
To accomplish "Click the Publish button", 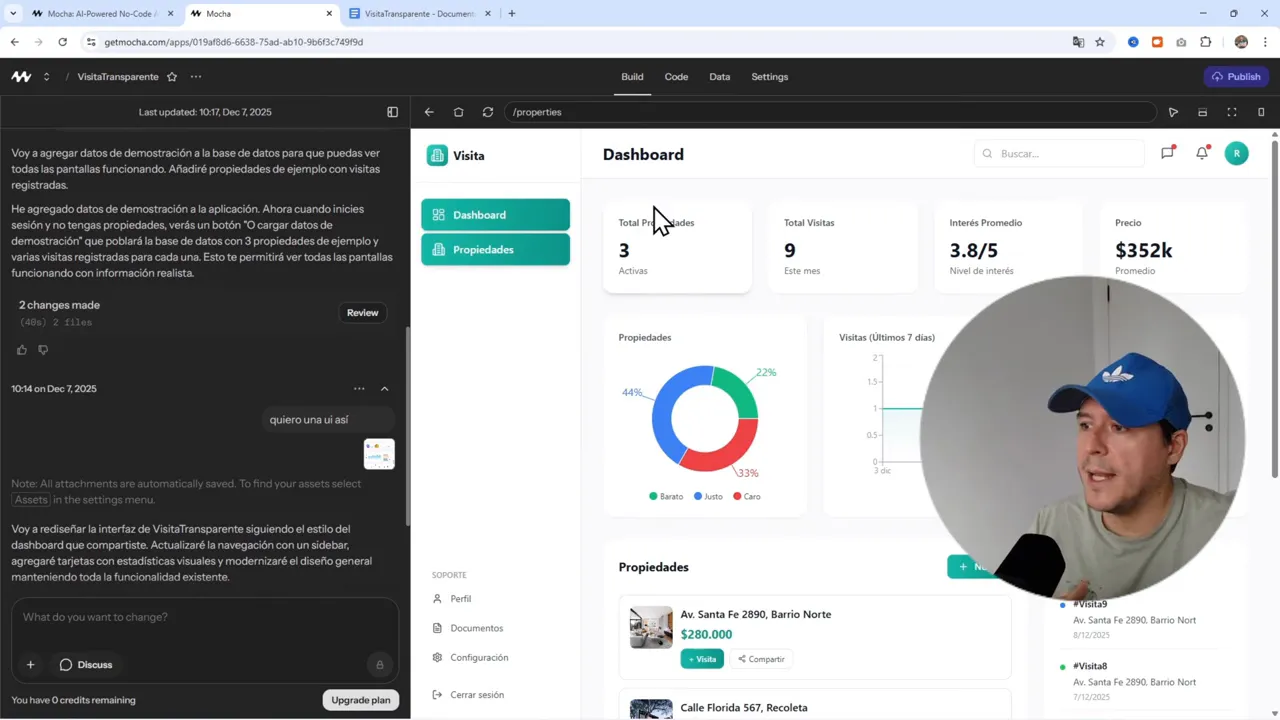I will pos(1236,76).
